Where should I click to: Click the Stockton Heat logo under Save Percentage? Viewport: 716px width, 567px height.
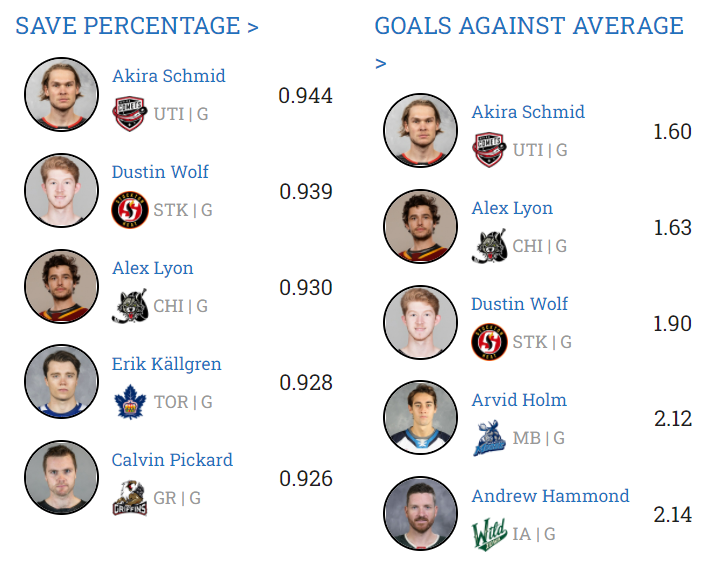pos(130,210)
